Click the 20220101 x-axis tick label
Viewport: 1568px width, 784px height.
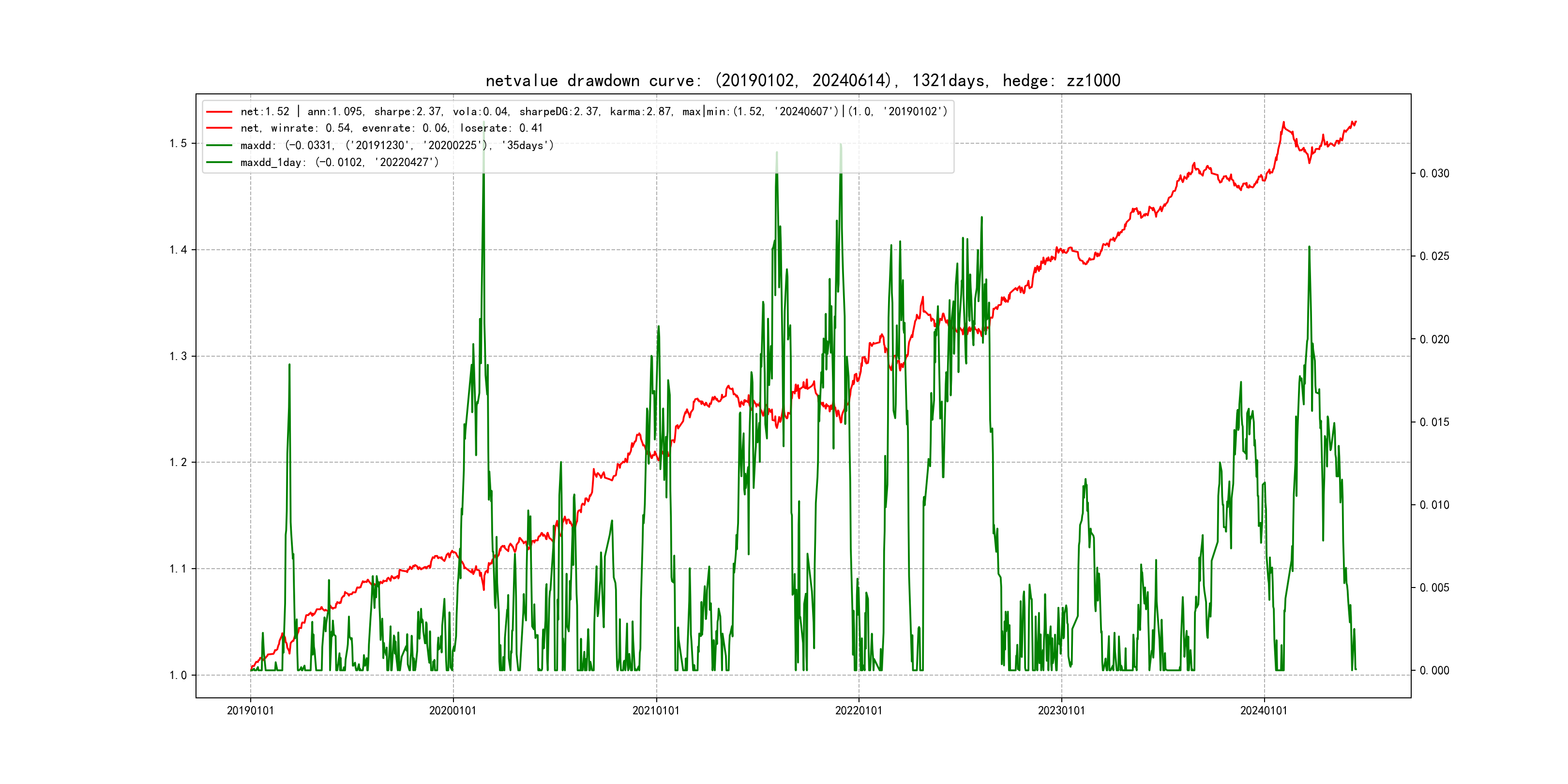(858, 710)
